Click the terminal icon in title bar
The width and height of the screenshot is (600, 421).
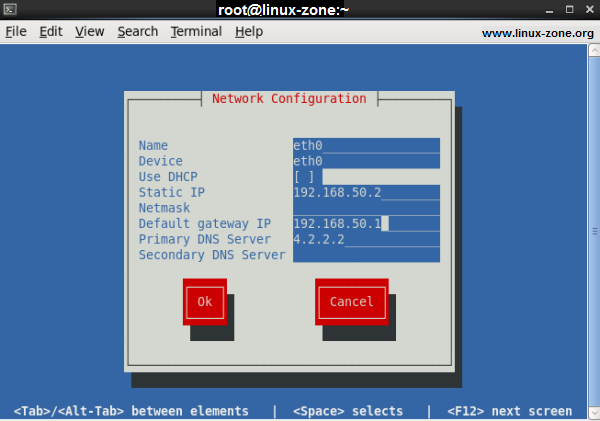10,9
